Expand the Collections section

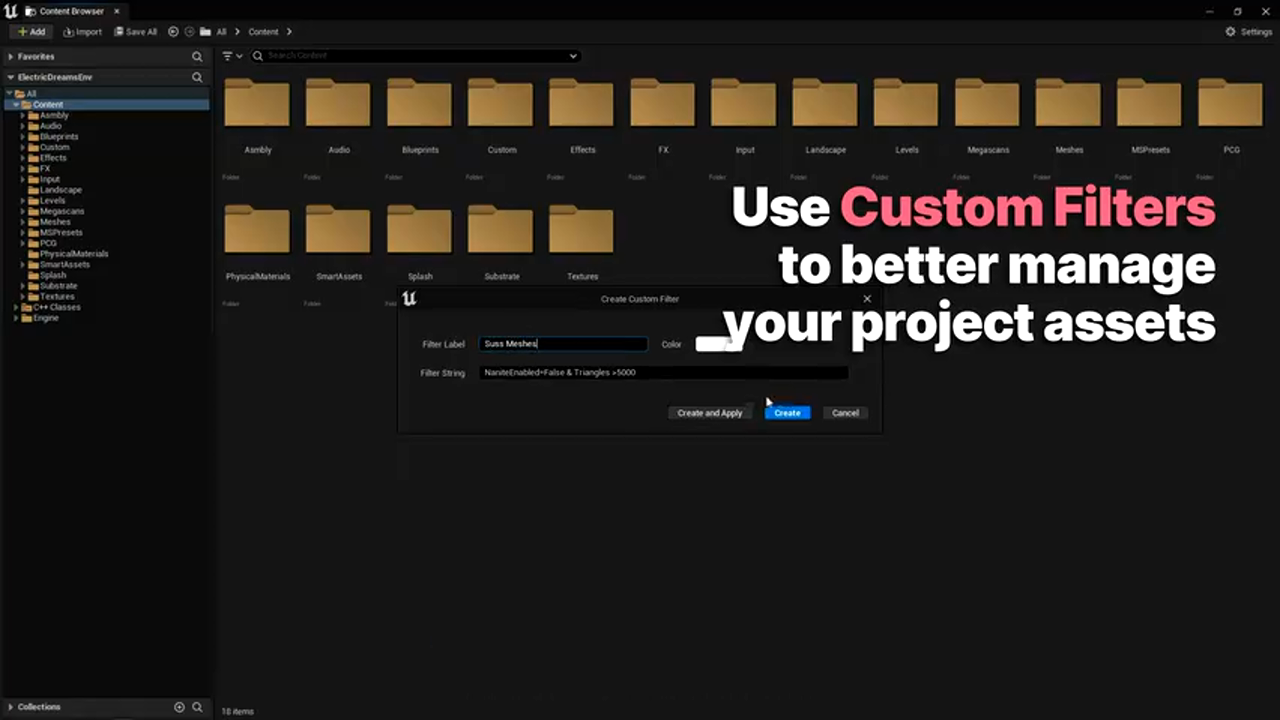[x=11, y=707]
